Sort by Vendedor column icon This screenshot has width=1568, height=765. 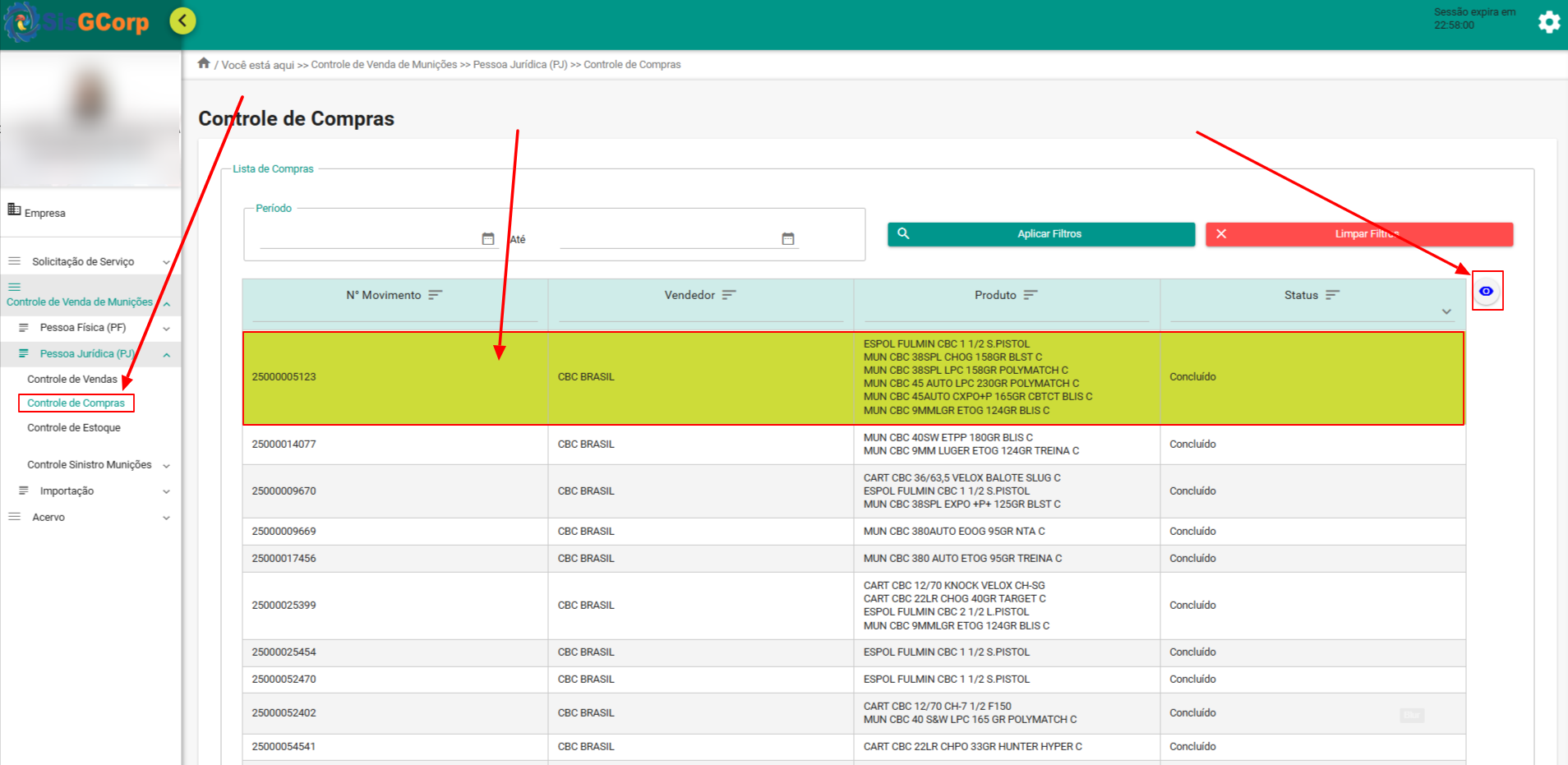click(729, 295)
